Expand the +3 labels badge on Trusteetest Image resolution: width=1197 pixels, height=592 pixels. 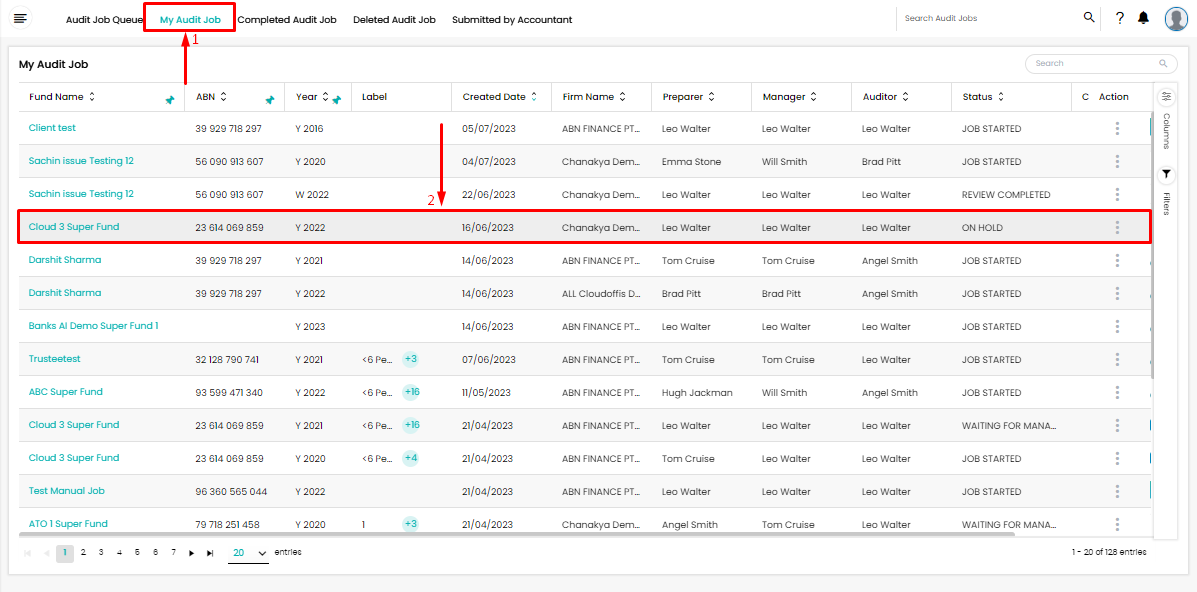(x=411, y=359)
